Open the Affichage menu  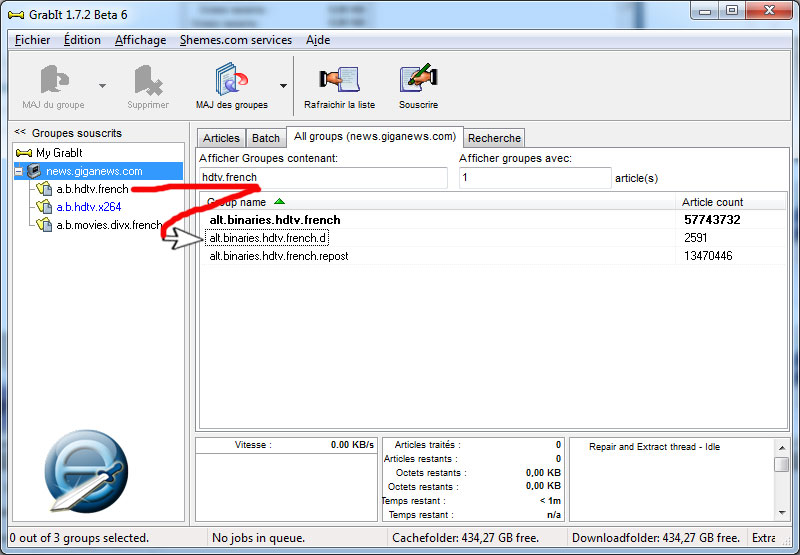[140, 40]
